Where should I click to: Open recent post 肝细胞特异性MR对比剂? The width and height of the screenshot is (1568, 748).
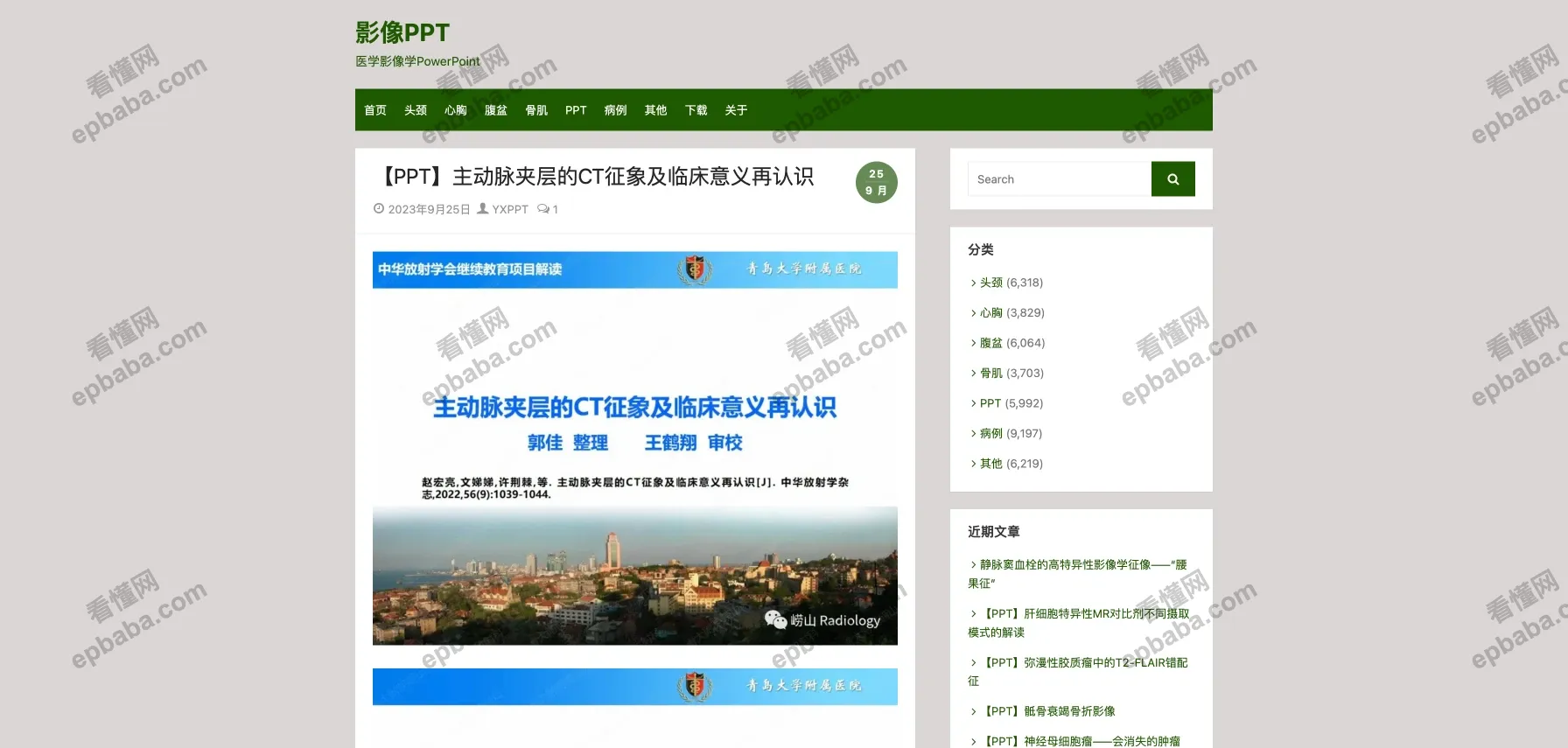tap(1079, 623)
